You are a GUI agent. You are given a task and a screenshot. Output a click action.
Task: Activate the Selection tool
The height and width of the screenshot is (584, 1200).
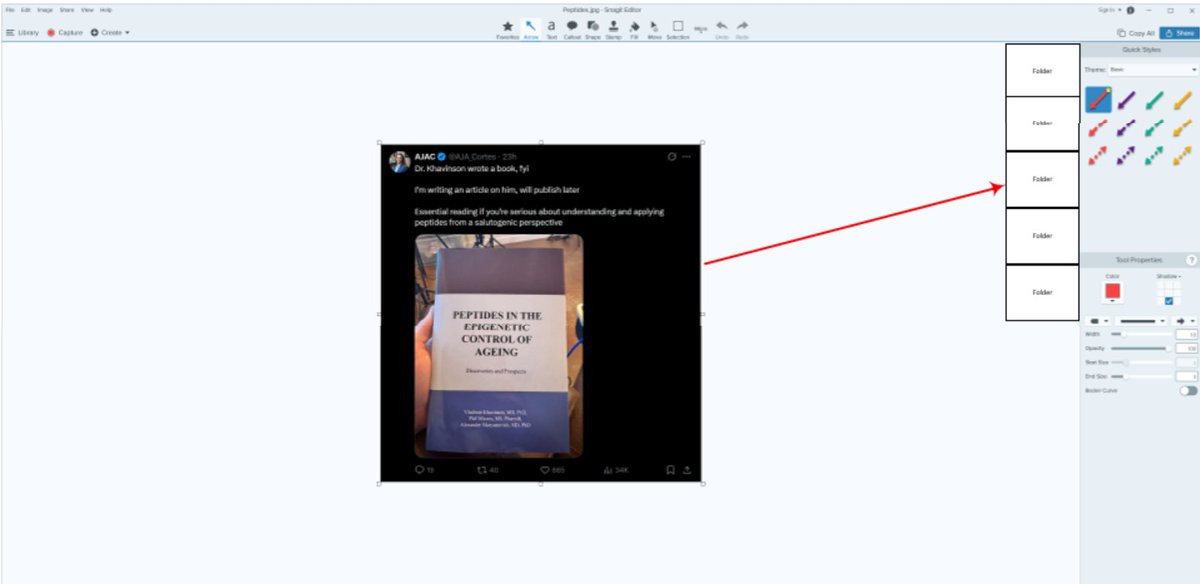click(x=678, y=27)
